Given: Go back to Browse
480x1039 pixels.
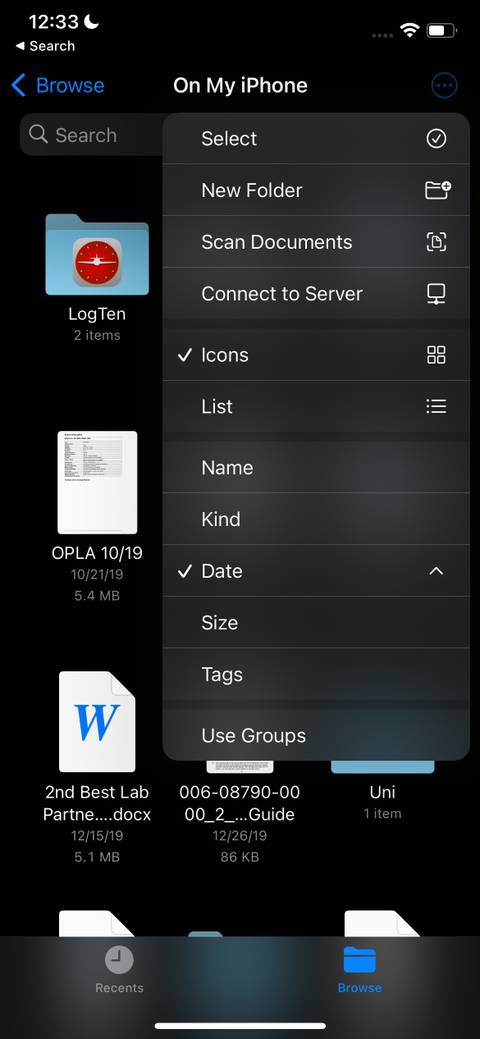Looking at the screenshot, I should tap(58, 85).
